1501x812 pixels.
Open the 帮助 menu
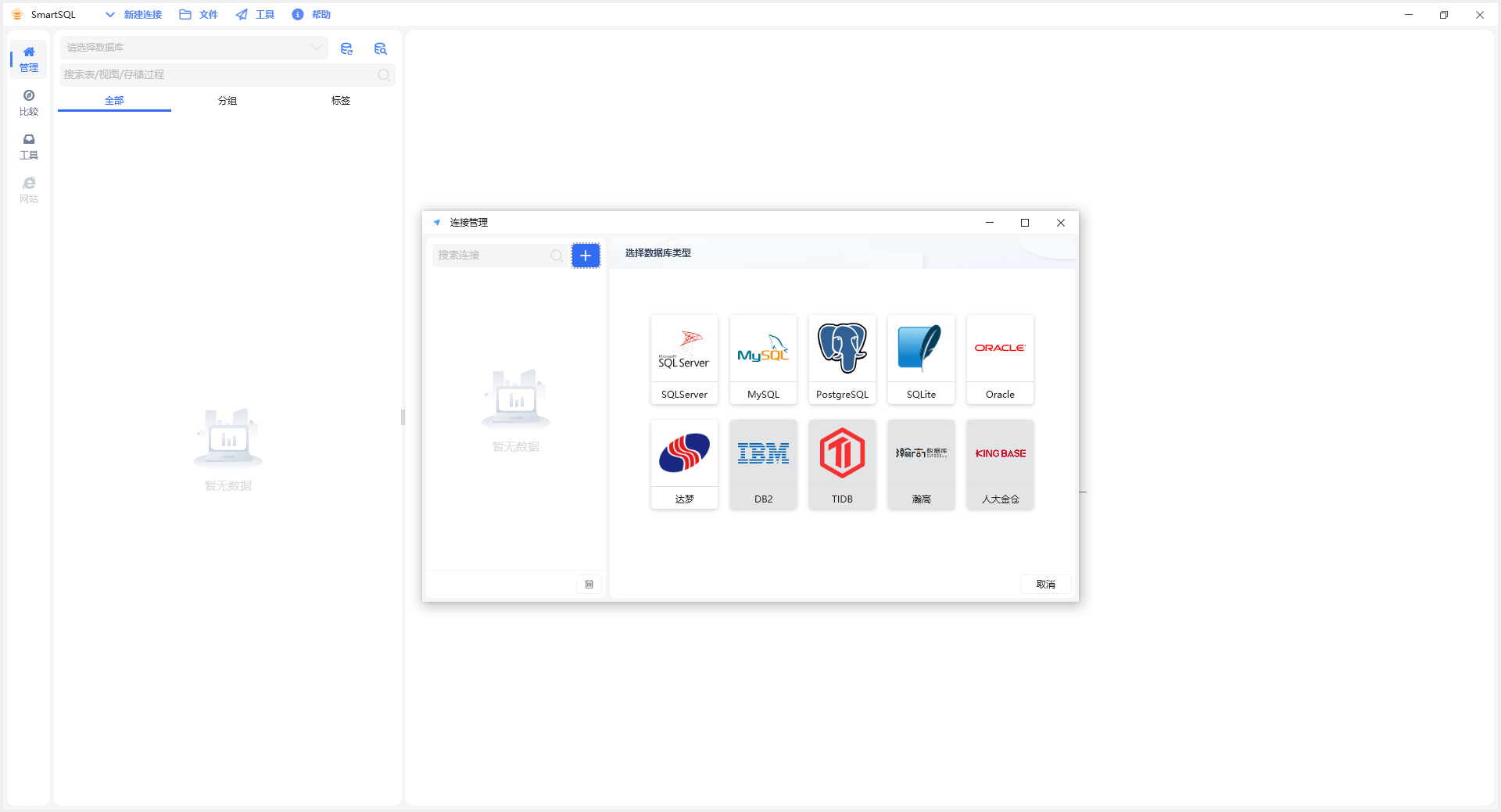(x=311, y=15)
